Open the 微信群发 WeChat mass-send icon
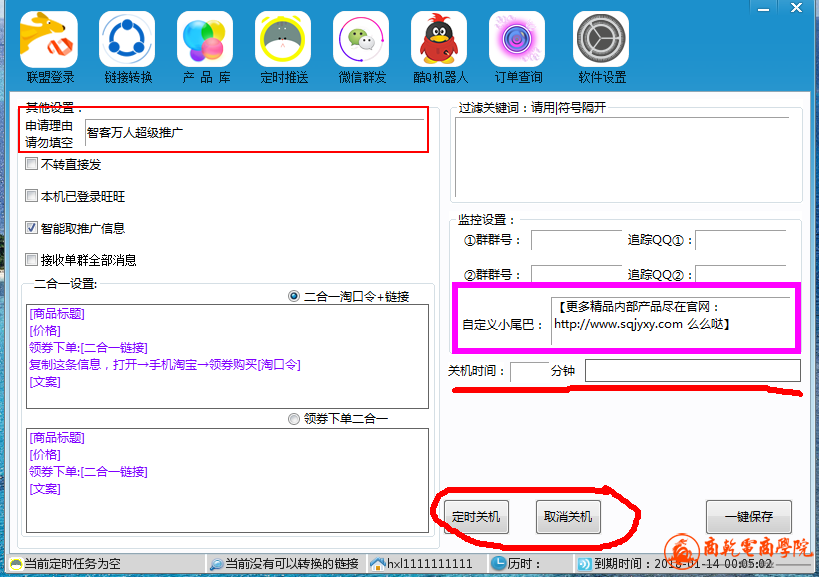 361,40
